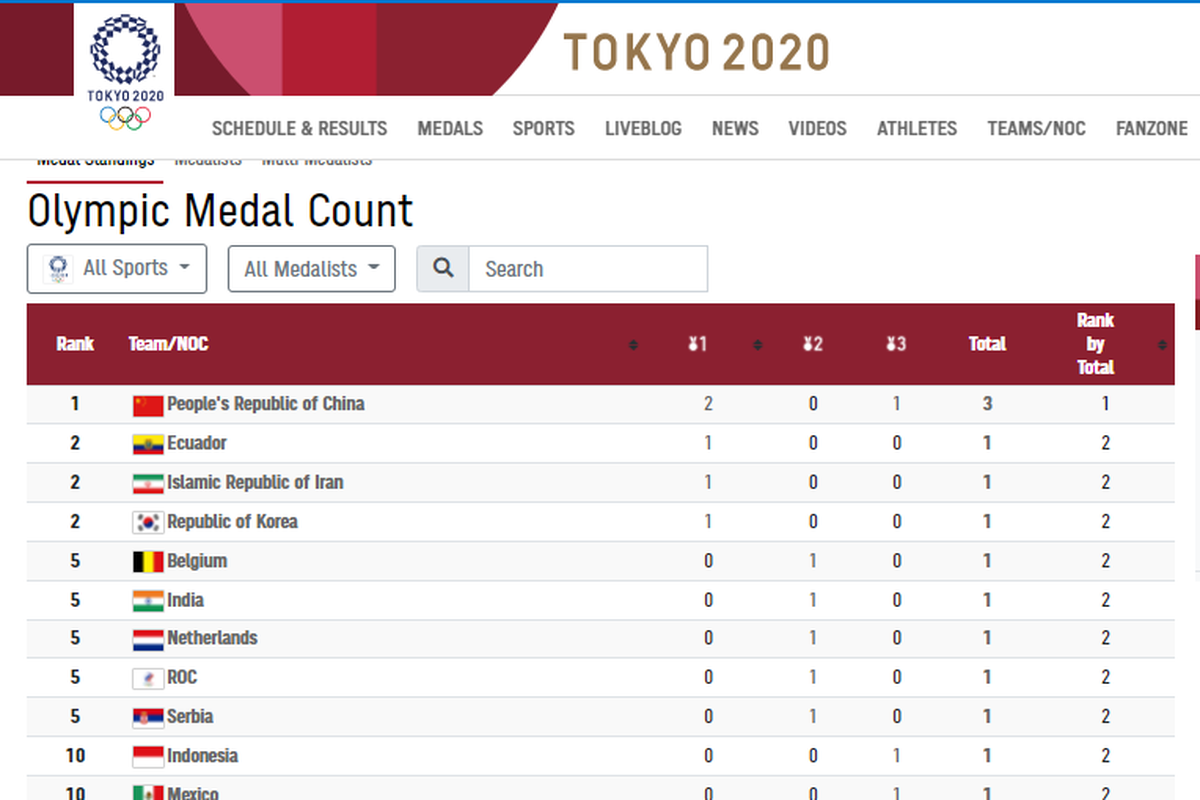Click the India team link
This screenshot has width=1200, height=800.
tap(185, 600)
